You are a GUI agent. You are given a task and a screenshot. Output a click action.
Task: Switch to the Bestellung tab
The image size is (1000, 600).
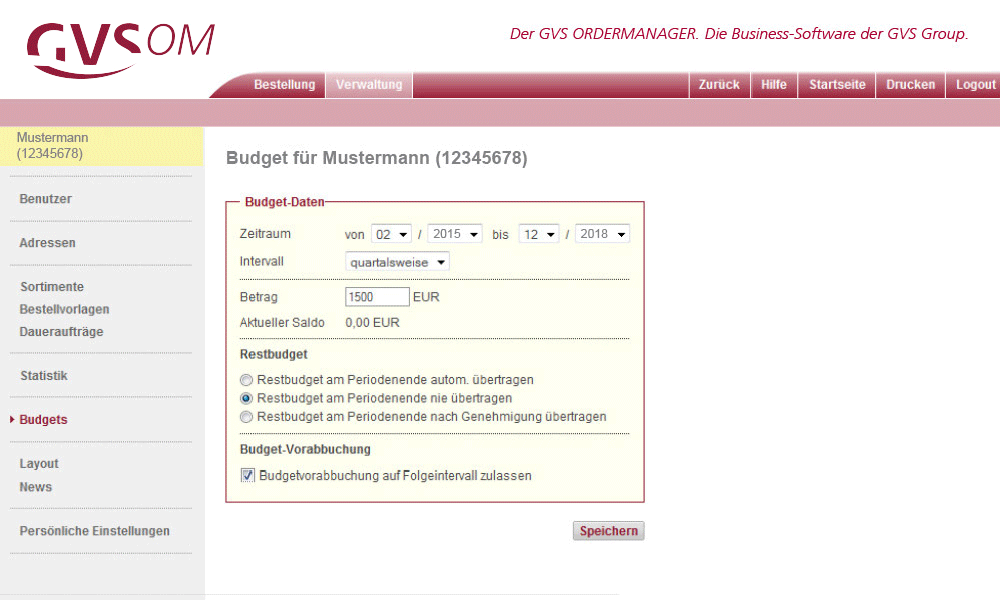pyautogui.click(x=284, y=85)
